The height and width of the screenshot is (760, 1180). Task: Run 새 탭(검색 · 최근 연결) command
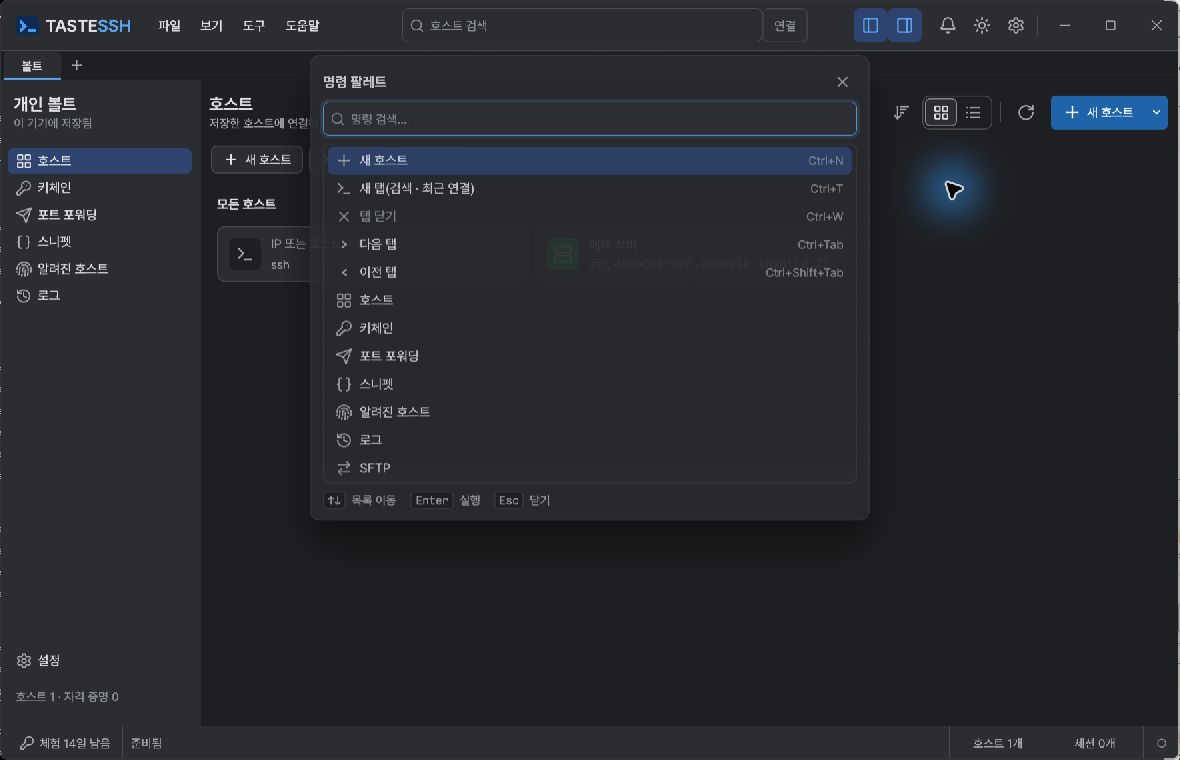[589, 188]
